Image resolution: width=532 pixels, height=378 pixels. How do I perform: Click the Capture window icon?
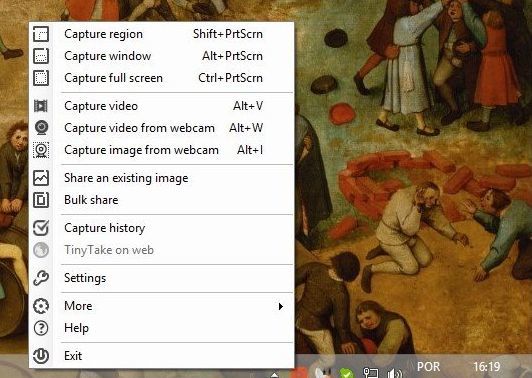pos(41,56)
